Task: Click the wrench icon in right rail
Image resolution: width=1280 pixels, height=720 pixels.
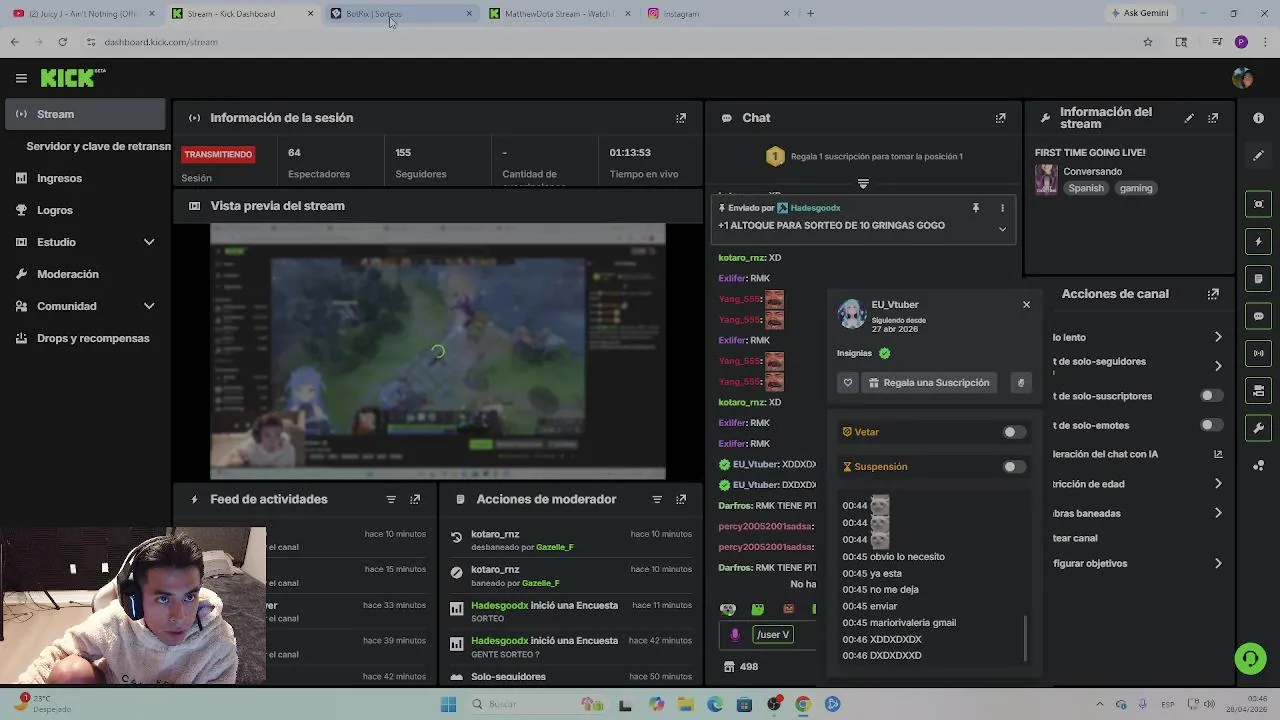Action: 1258,428
